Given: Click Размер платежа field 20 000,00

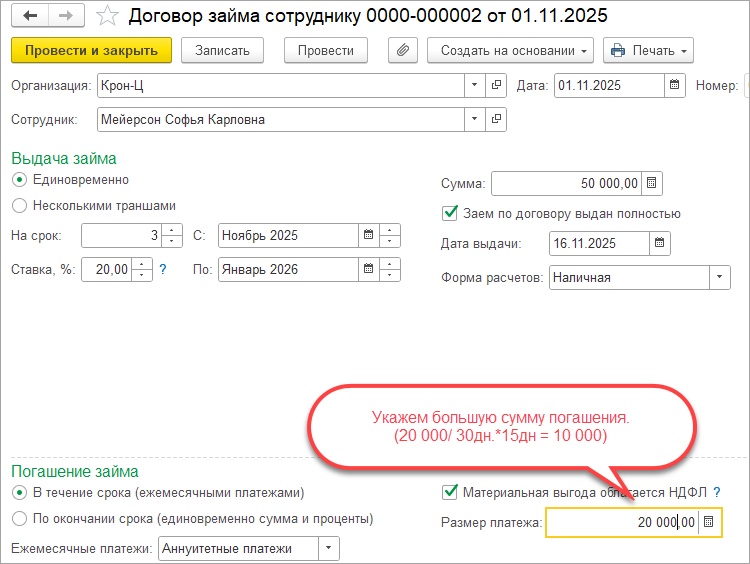Looking at the screenshot, I should click(x=622, y=522).
